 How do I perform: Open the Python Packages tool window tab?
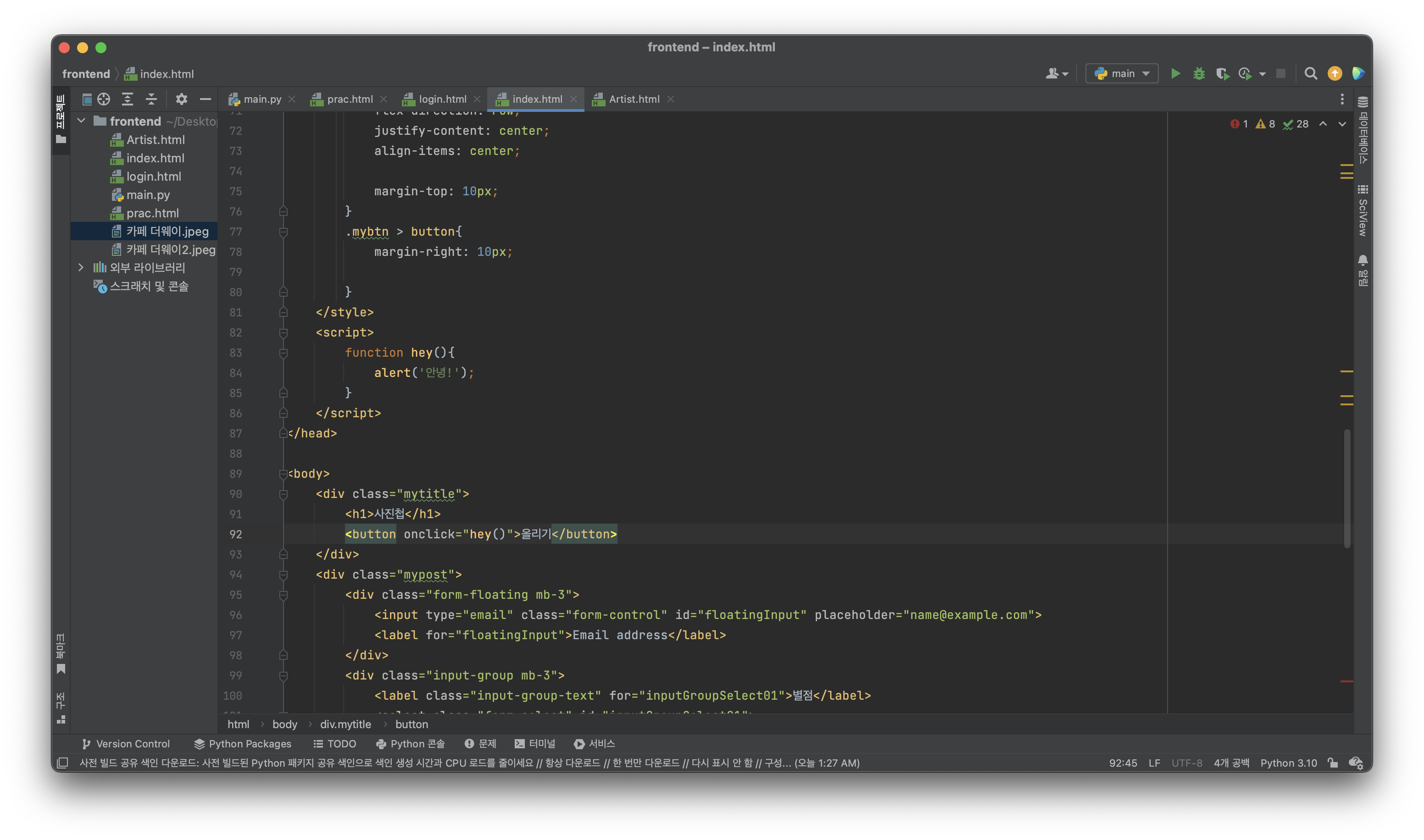[x=242, y=744]
